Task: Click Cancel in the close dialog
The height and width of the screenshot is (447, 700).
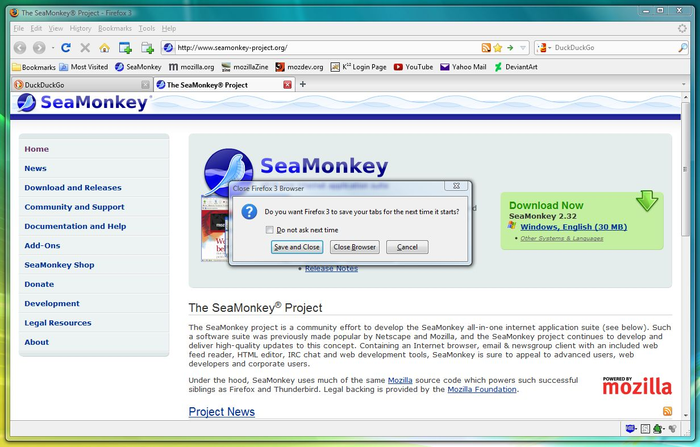Action: click(x=407, y=247)
